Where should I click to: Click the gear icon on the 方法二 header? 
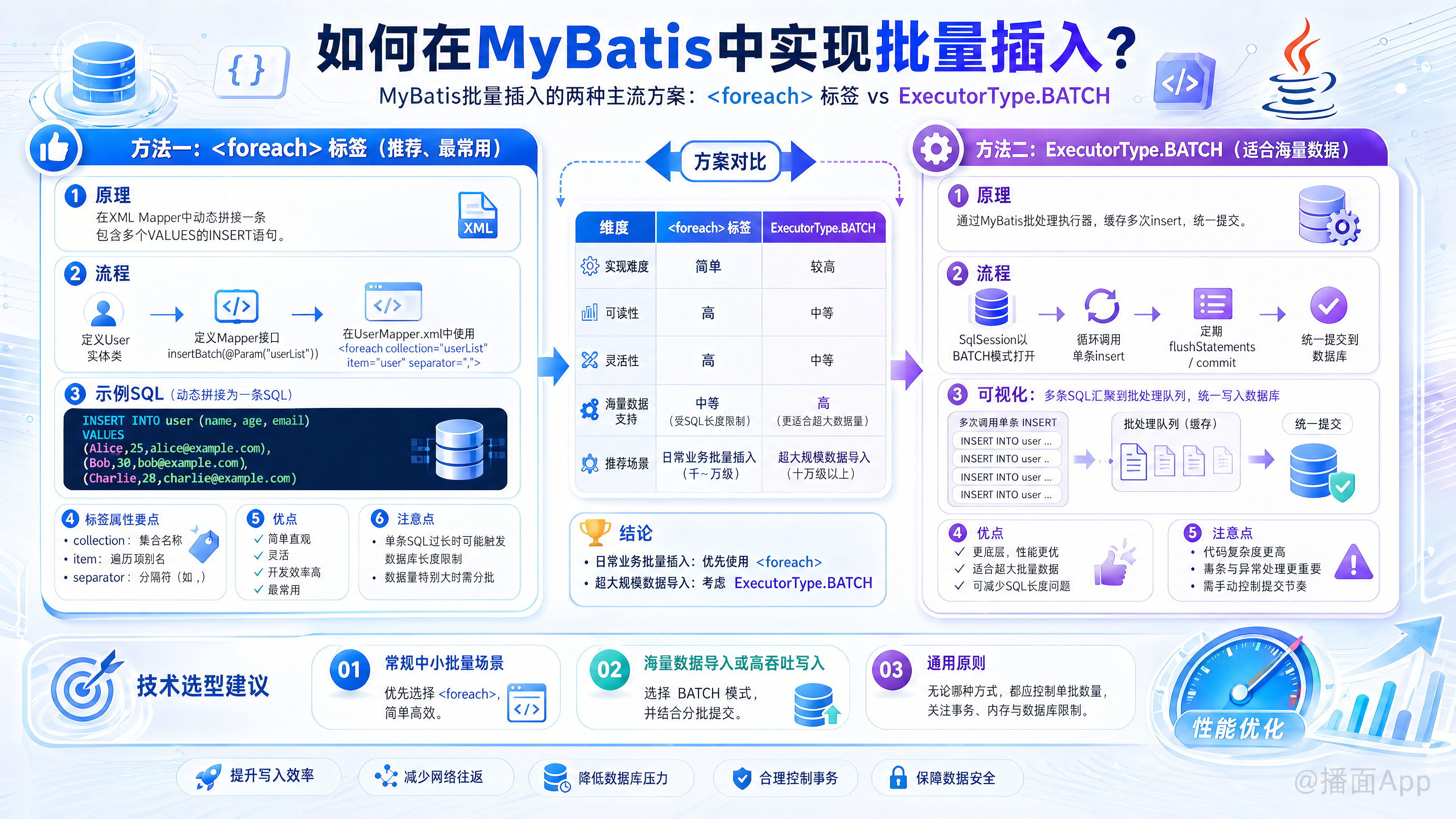click(936, 149)
